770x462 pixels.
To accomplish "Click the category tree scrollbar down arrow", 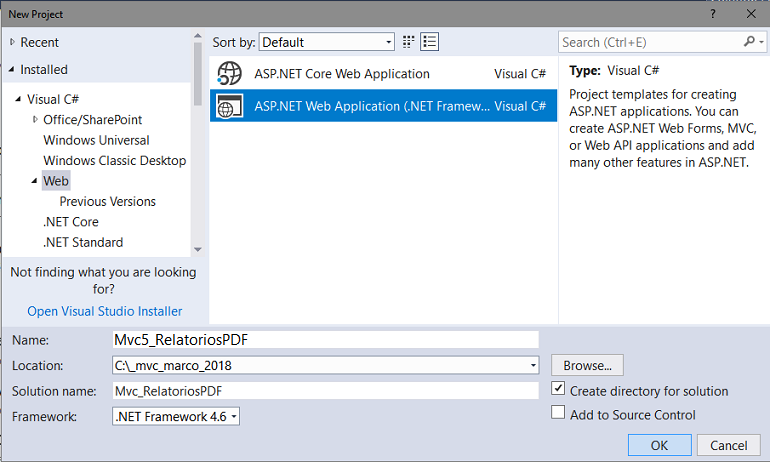I will [x=197, y=249].
